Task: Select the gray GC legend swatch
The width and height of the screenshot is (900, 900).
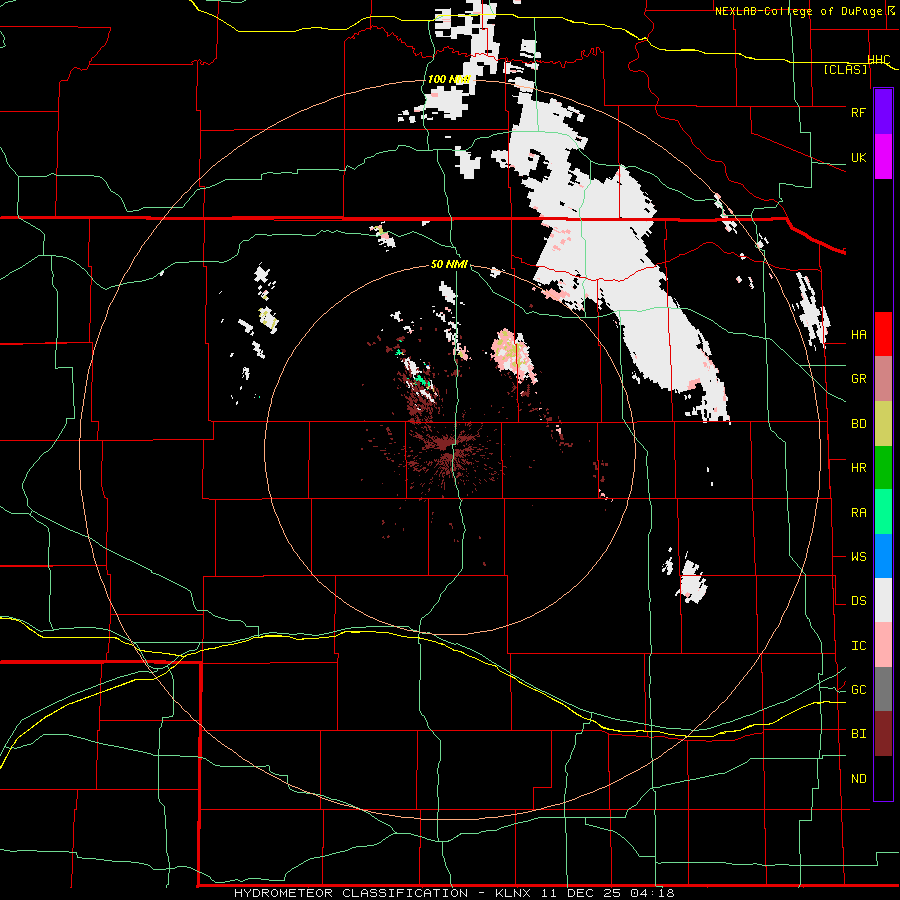Action: 883,689
